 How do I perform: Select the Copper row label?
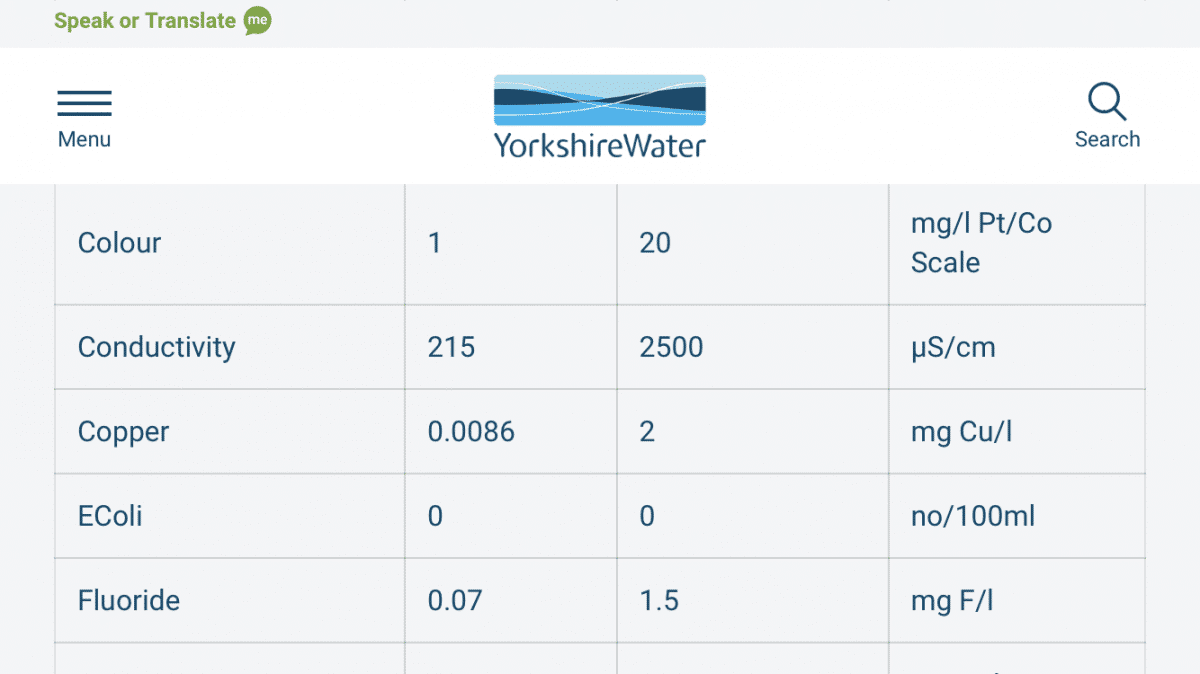pyautogui.click(x=123, y=432)
